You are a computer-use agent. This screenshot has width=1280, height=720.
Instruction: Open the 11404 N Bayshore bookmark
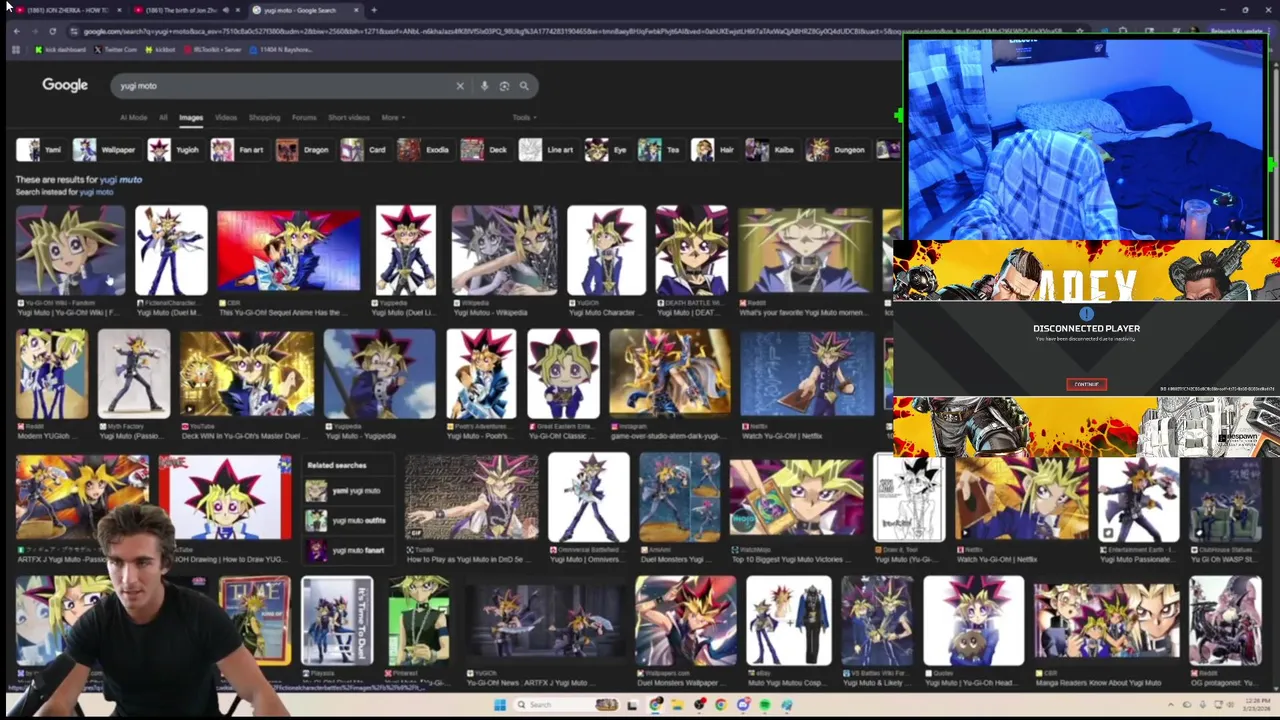(x=279, y=49)
